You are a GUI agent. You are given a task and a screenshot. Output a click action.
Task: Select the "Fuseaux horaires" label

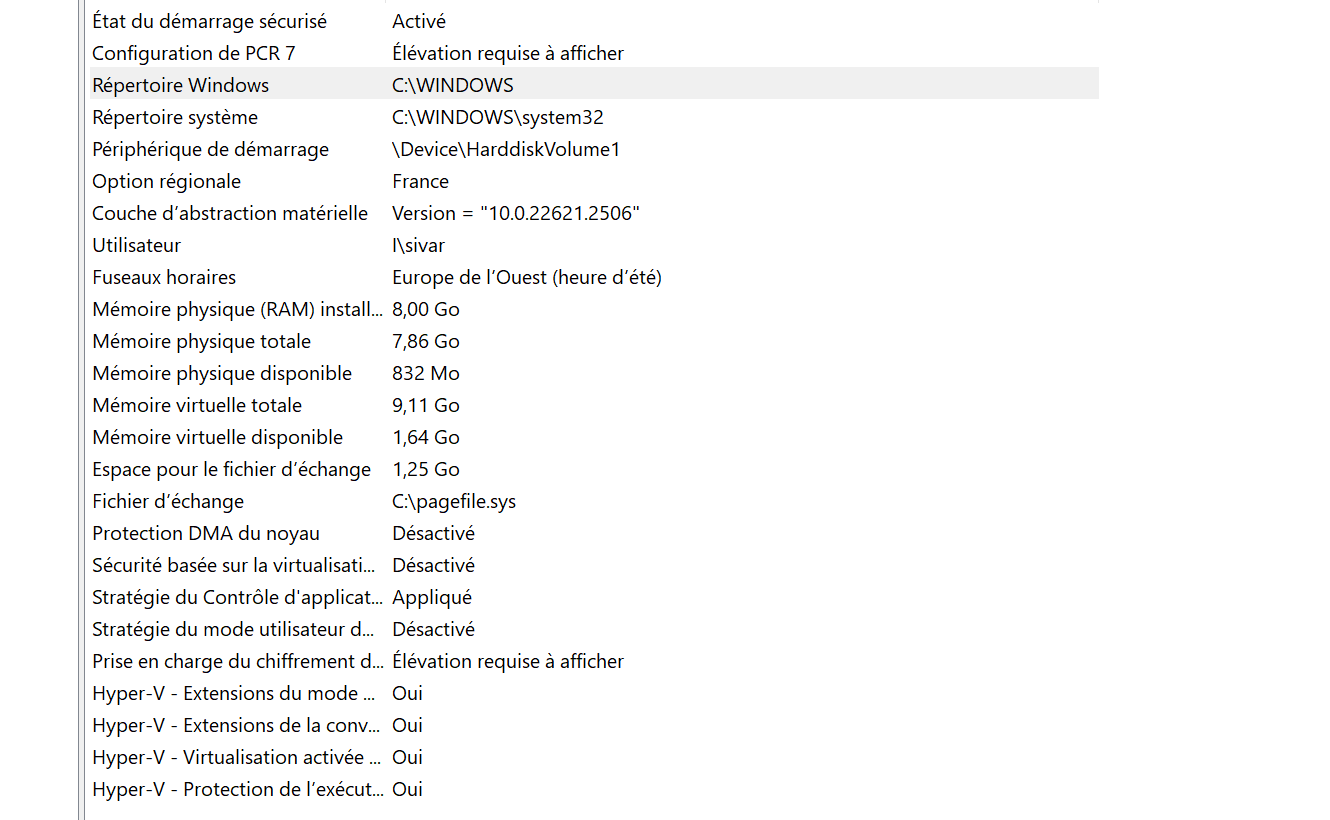164,277
